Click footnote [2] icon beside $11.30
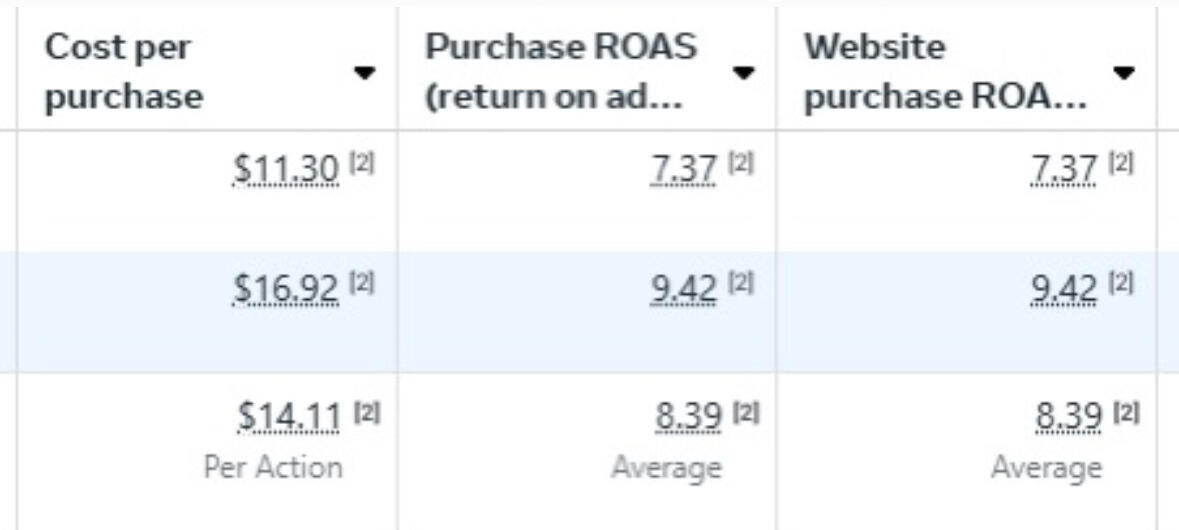Viewport: 1179px width, 530px height. 362,162
